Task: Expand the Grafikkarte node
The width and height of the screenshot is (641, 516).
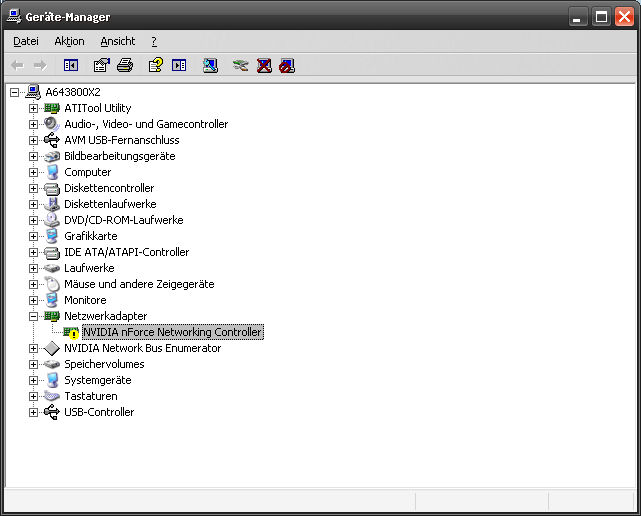Action: click(34, 236)
